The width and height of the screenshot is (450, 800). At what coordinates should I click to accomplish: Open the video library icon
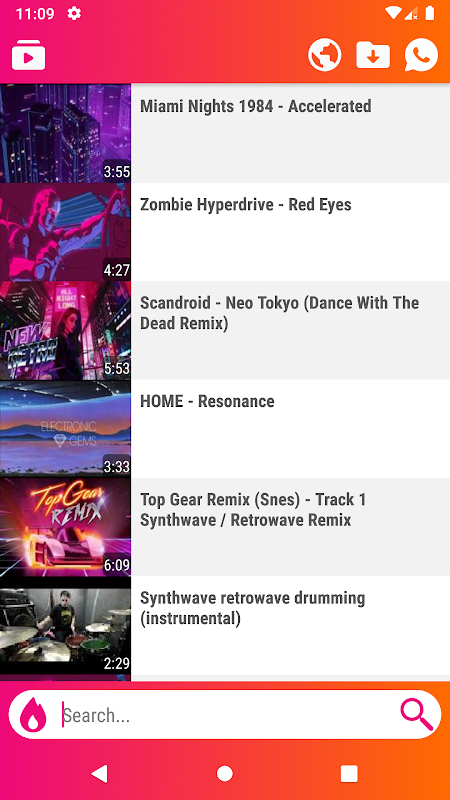tap(29, 55)
